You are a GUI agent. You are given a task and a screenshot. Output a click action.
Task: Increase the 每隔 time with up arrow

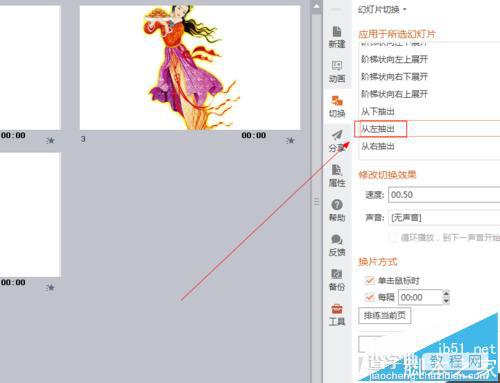coord(446,293)
